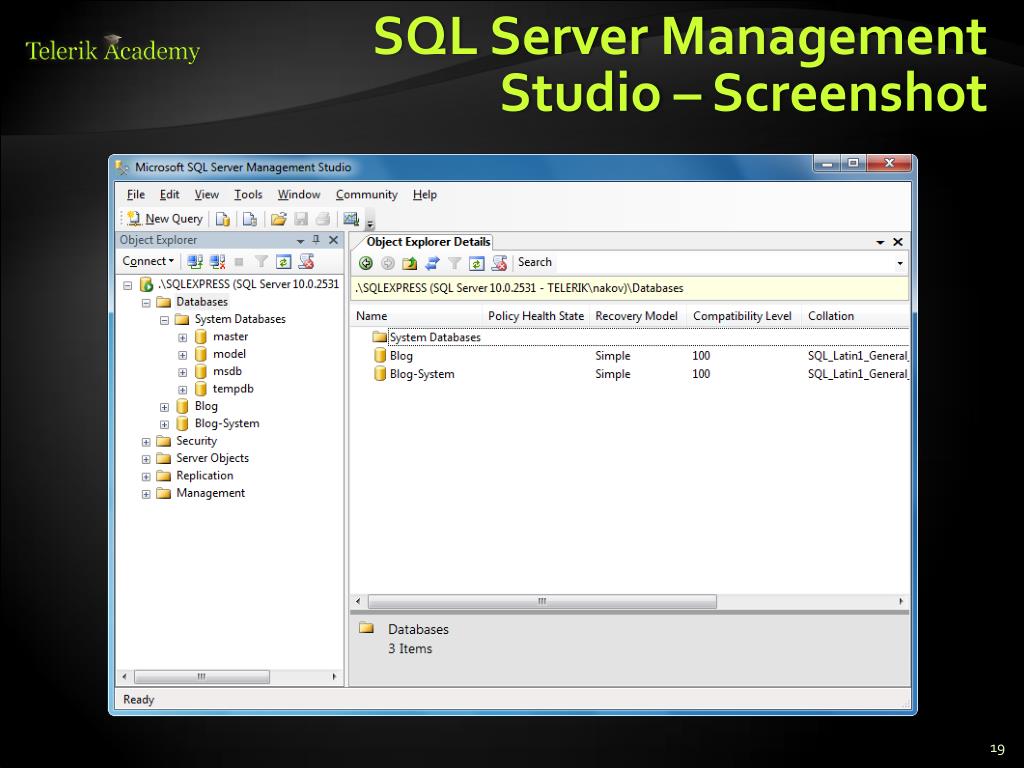
Task: Sort by the Policy Health State column
Action: (x=536, y=316)
